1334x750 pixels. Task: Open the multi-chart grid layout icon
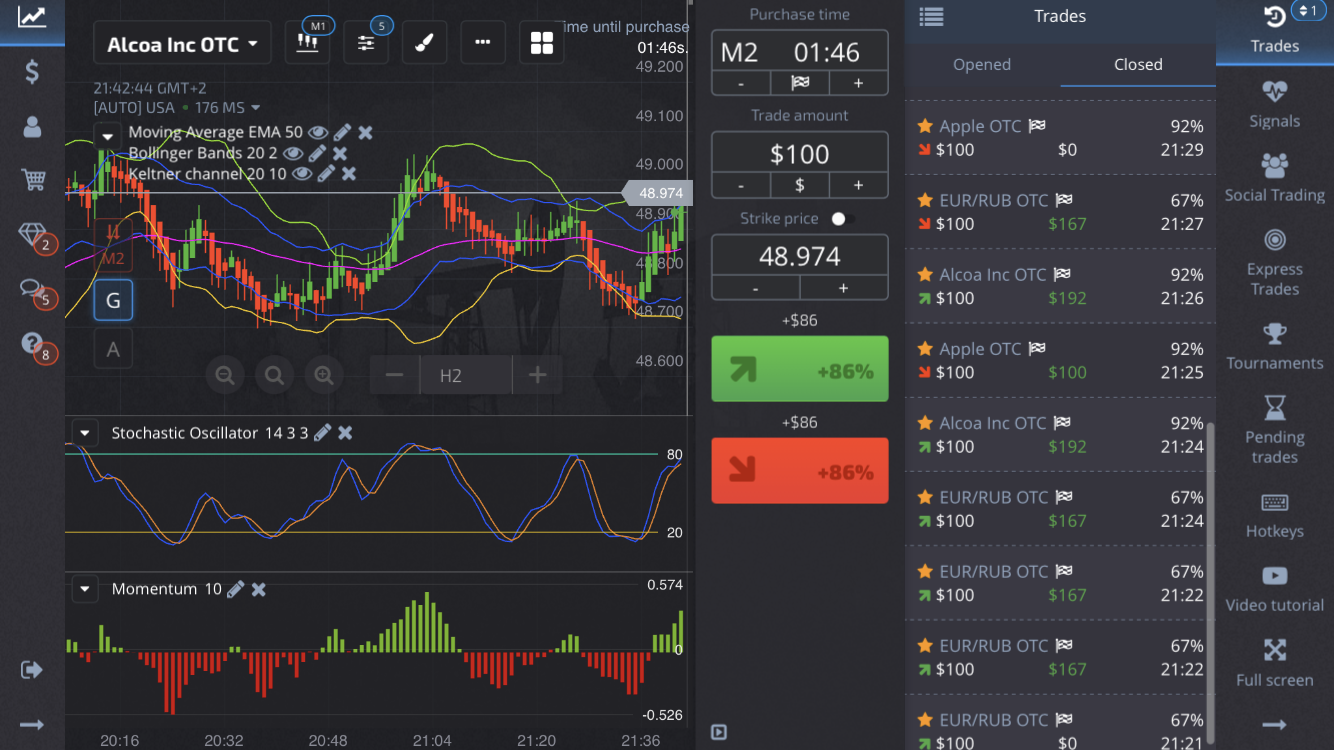(542, 43)
